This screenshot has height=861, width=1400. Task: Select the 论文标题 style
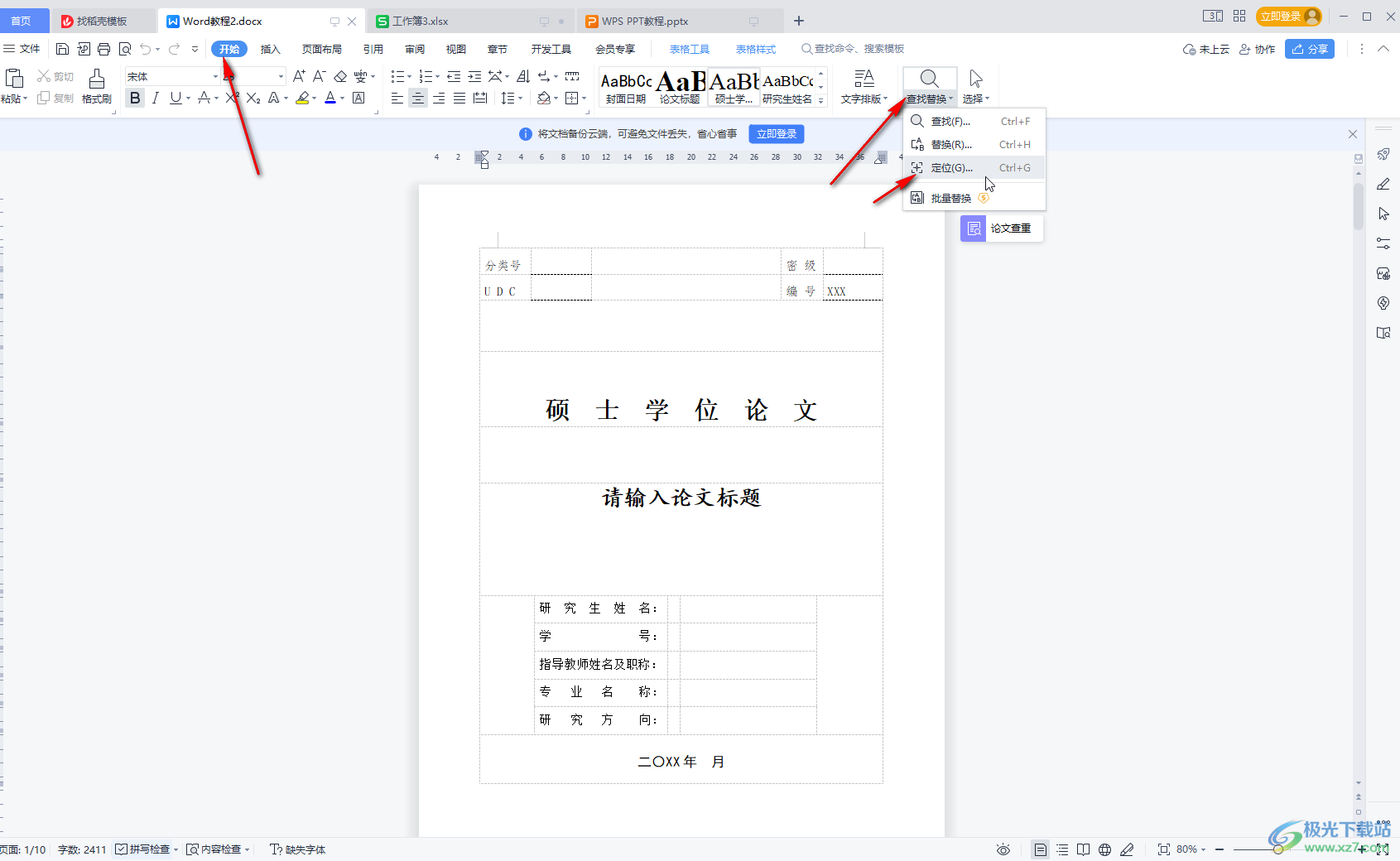click(680, 87)
